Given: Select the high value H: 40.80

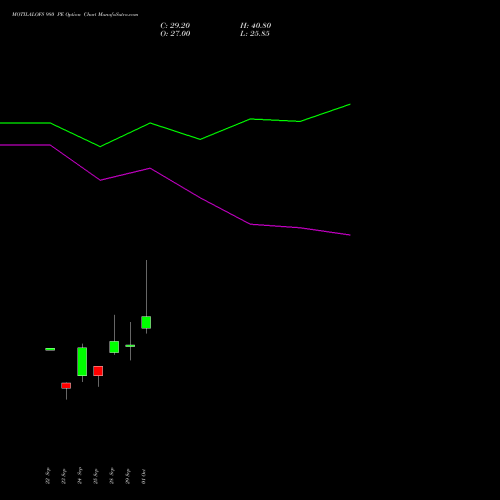Looking at the screenshot, I should [256, 26].
